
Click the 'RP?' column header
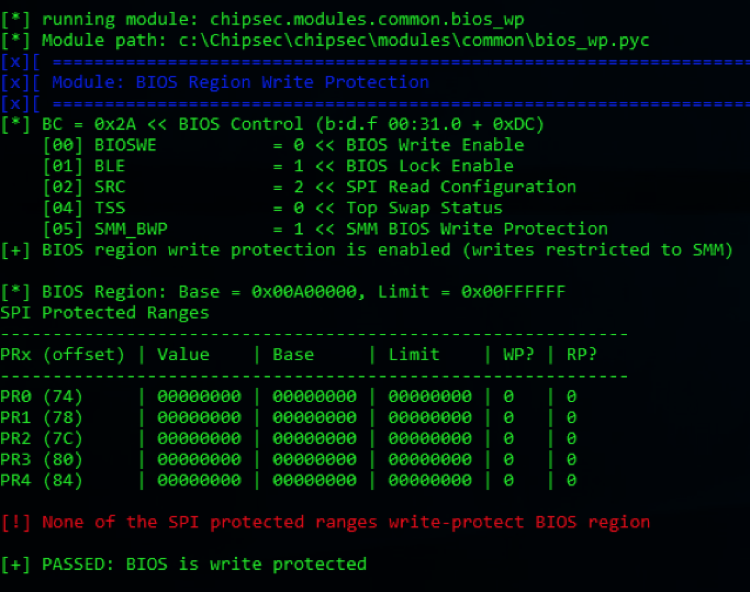[582, 354]
